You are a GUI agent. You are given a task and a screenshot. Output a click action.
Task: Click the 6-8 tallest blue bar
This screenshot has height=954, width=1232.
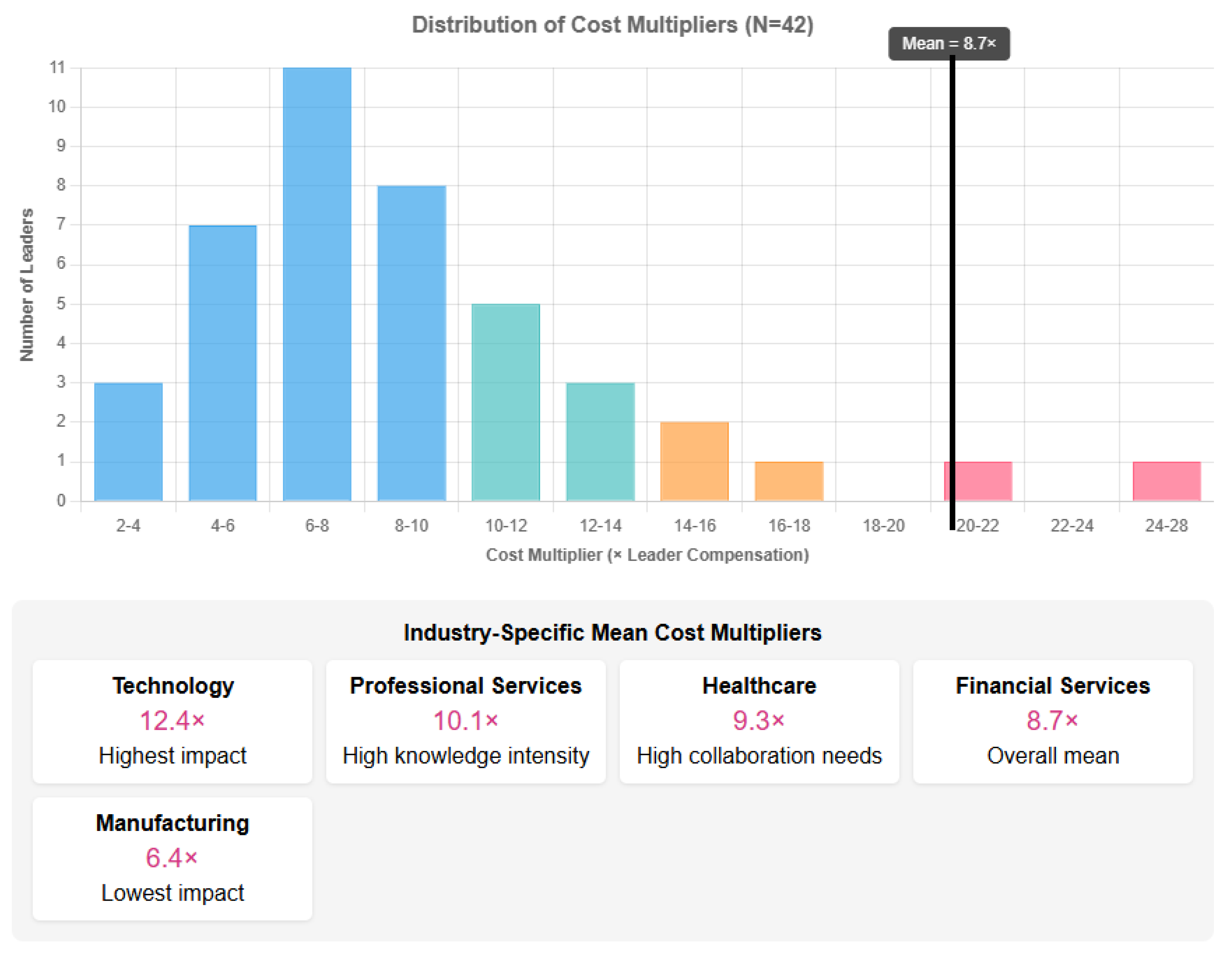[x=317, y=284]
